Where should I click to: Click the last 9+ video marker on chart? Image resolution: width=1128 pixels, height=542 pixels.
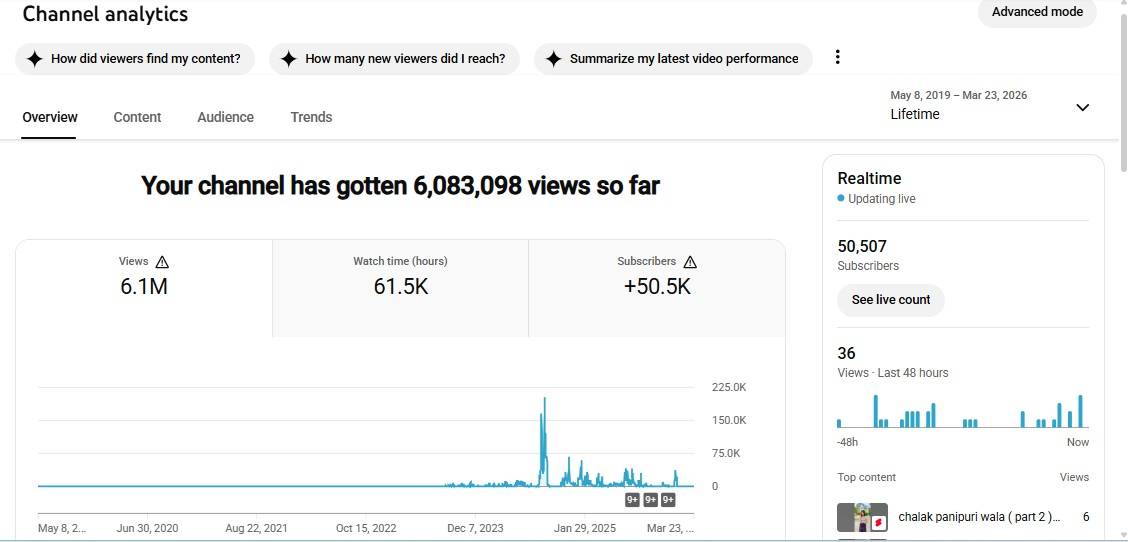click(x=668, y=500)
